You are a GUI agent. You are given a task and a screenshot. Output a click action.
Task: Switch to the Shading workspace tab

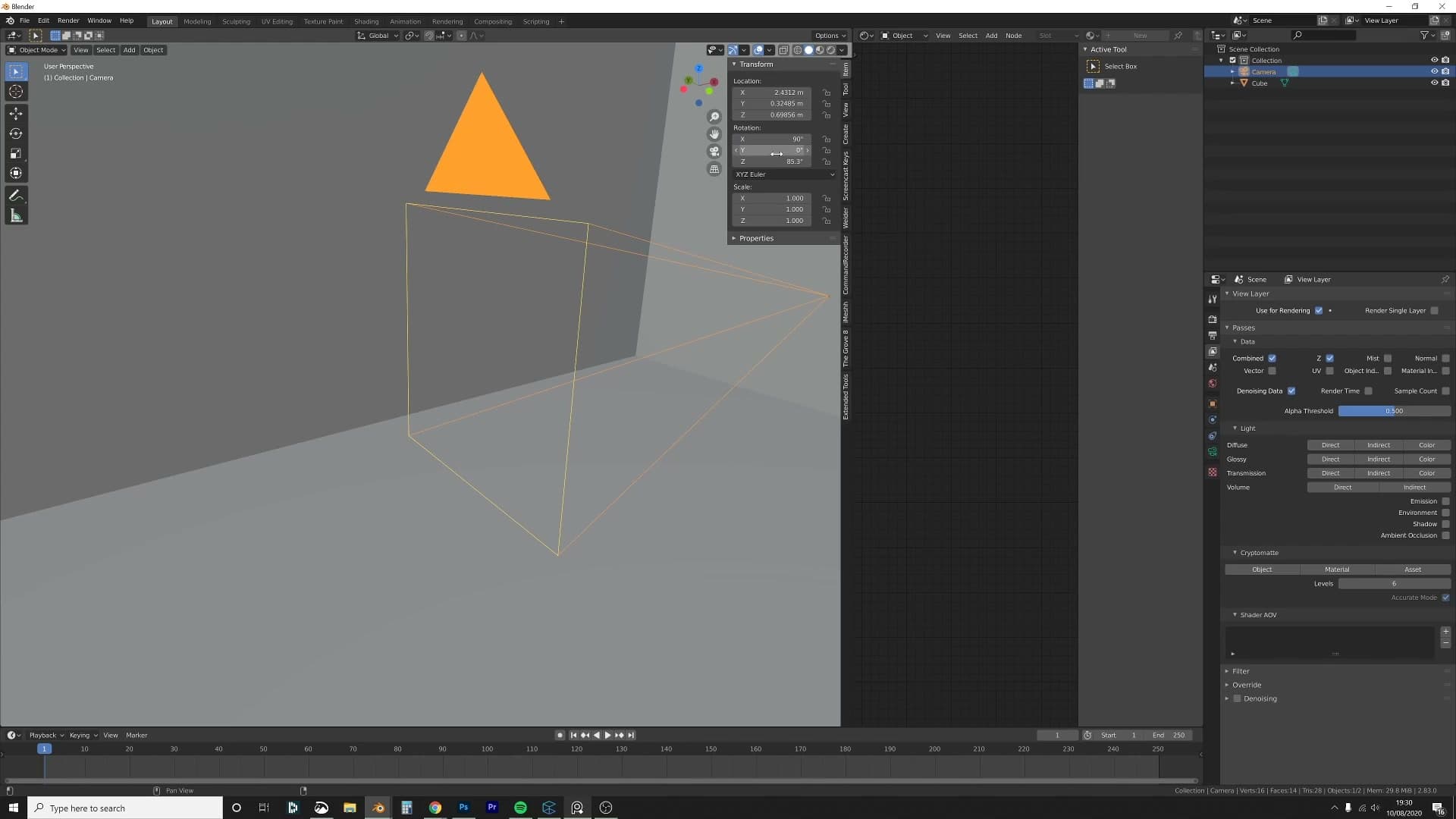point(366,22)
